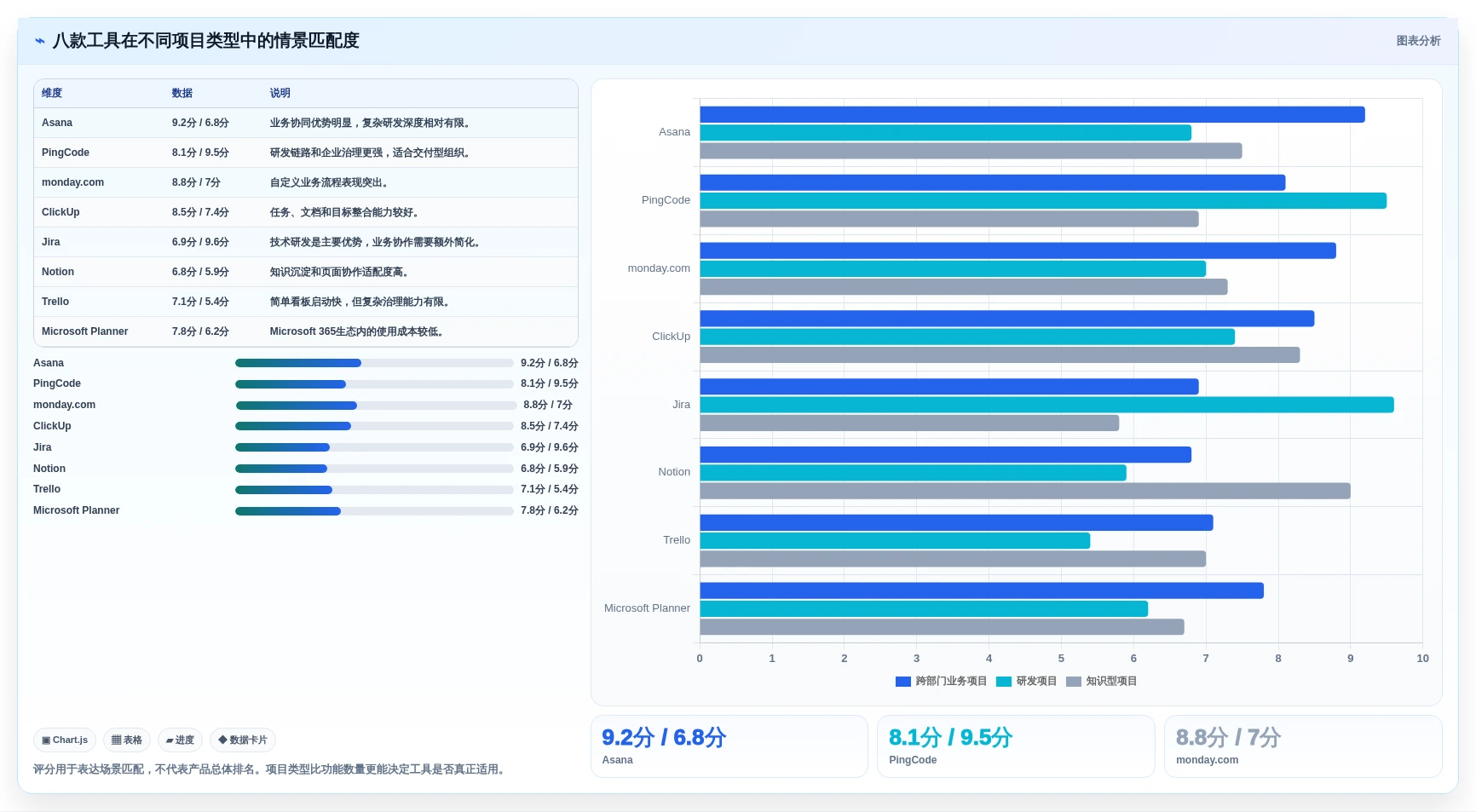The width and height of the screenshot is (1476, 812).
Task: Click the Jira progress bar
Action: [x=374, y=447]
